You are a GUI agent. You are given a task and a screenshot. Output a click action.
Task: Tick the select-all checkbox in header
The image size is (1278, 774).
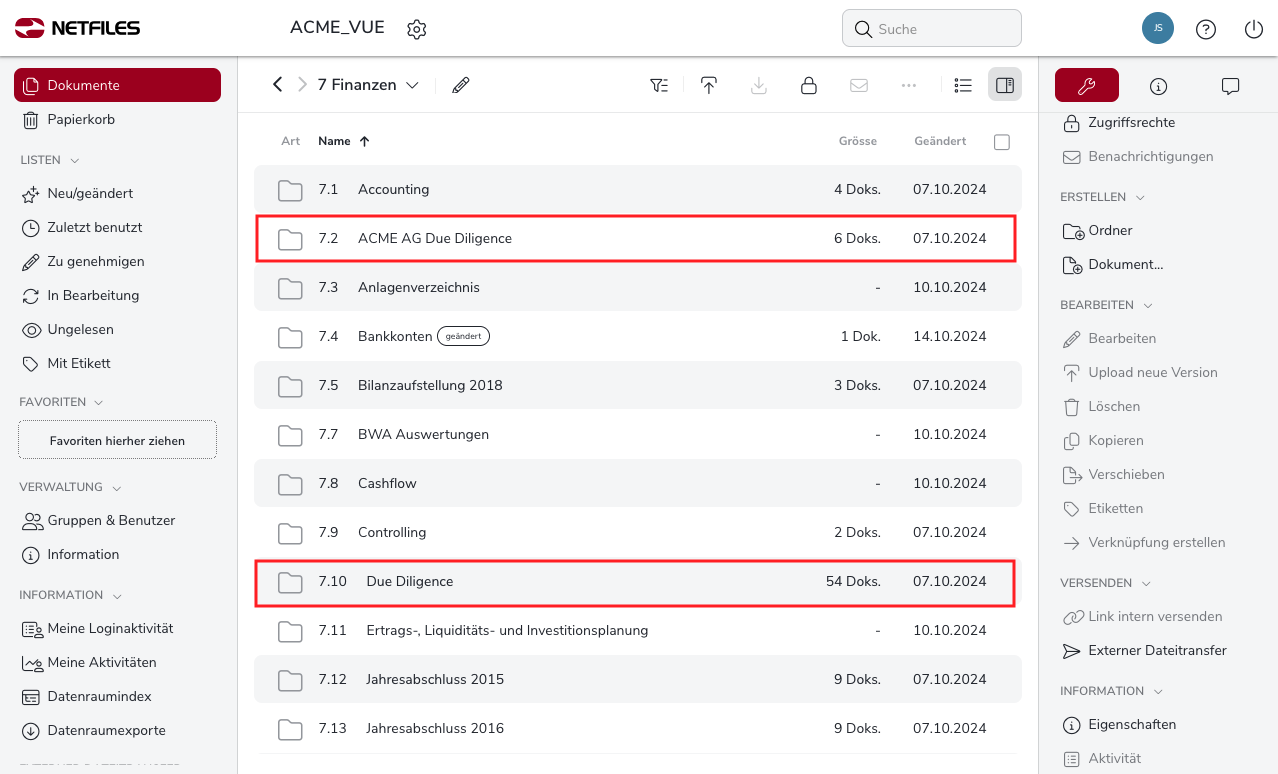1002,142
